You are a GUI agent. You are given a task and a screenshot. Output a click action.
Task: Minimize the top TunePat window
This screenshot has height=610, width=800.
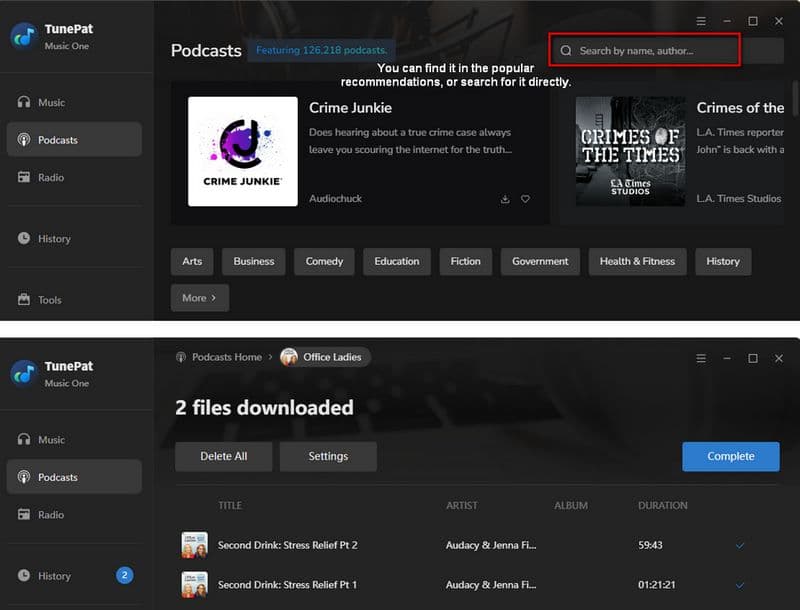[727, 21]
